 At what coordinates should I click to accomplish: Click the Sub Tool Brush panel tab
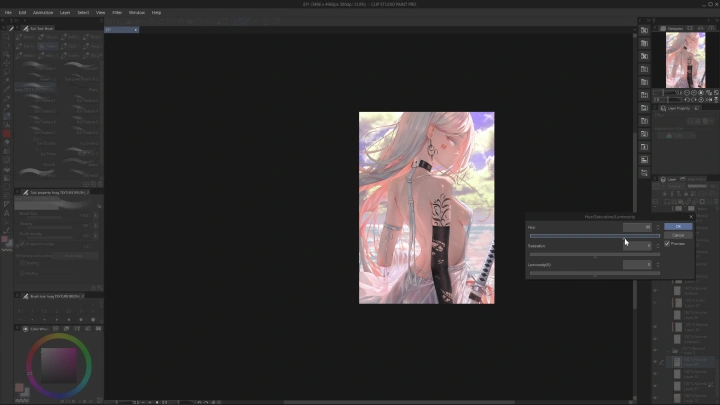tap(39, 28)
